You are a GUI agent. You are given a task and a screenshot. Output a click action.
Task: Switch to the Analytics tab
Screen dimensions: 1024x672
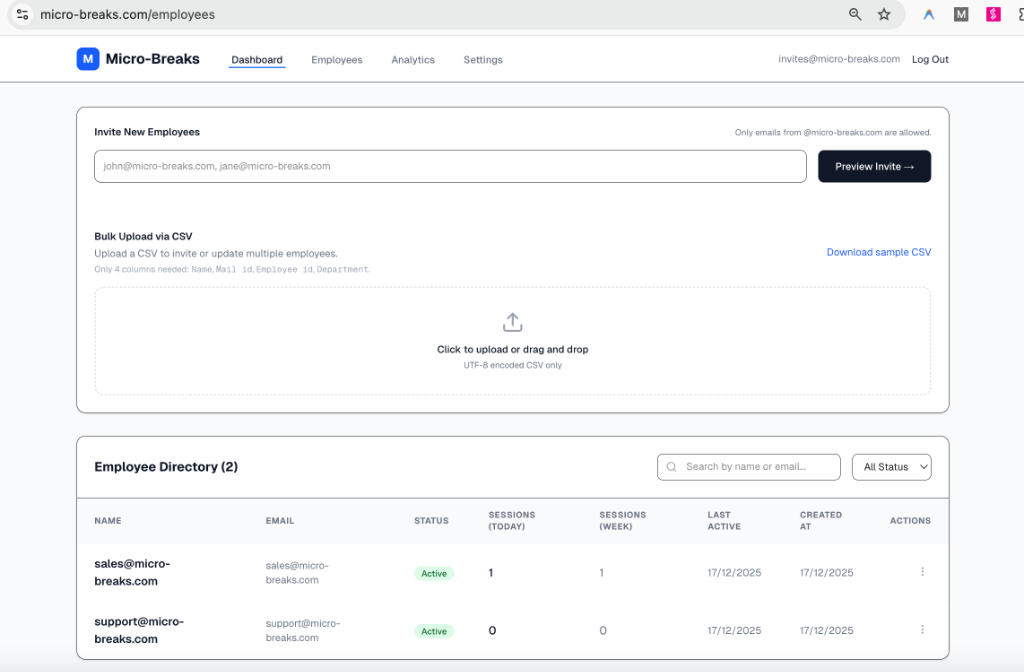(x=413, y=60)
